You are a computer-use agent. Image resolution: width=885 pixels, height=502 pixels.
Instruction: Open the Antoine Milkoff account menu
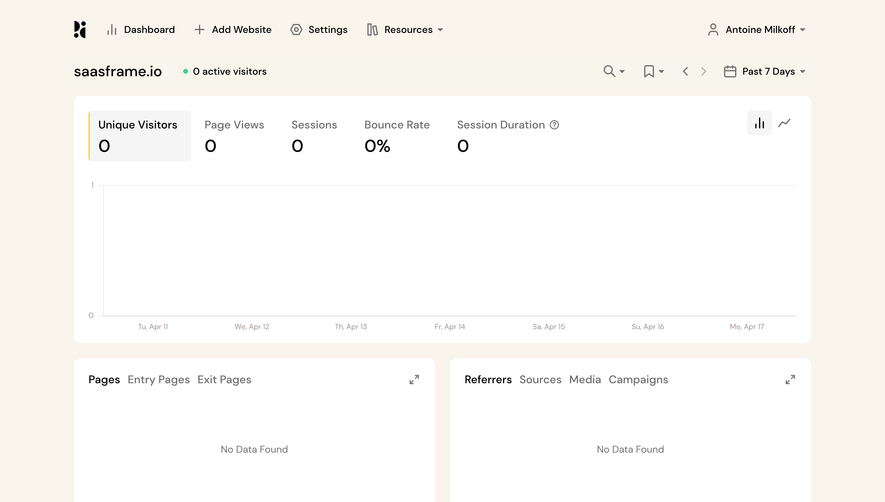756,29
